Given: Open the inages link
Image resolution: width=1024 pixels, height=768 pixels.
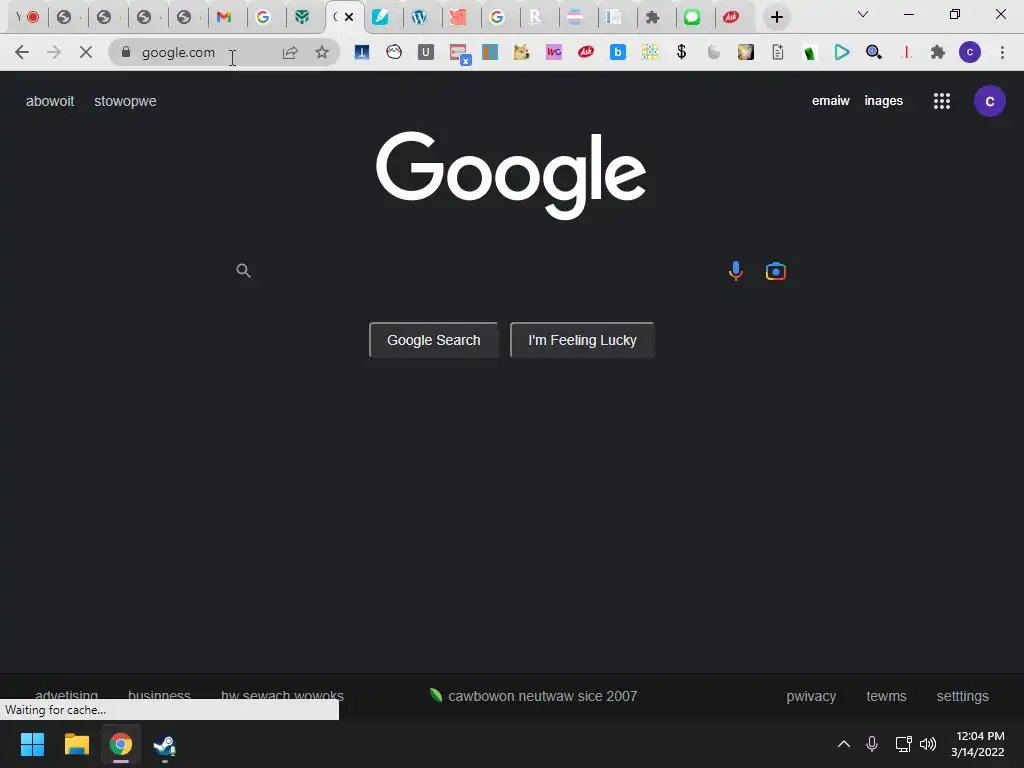Looking at the screenshot, I should click(x=884, y=101).
